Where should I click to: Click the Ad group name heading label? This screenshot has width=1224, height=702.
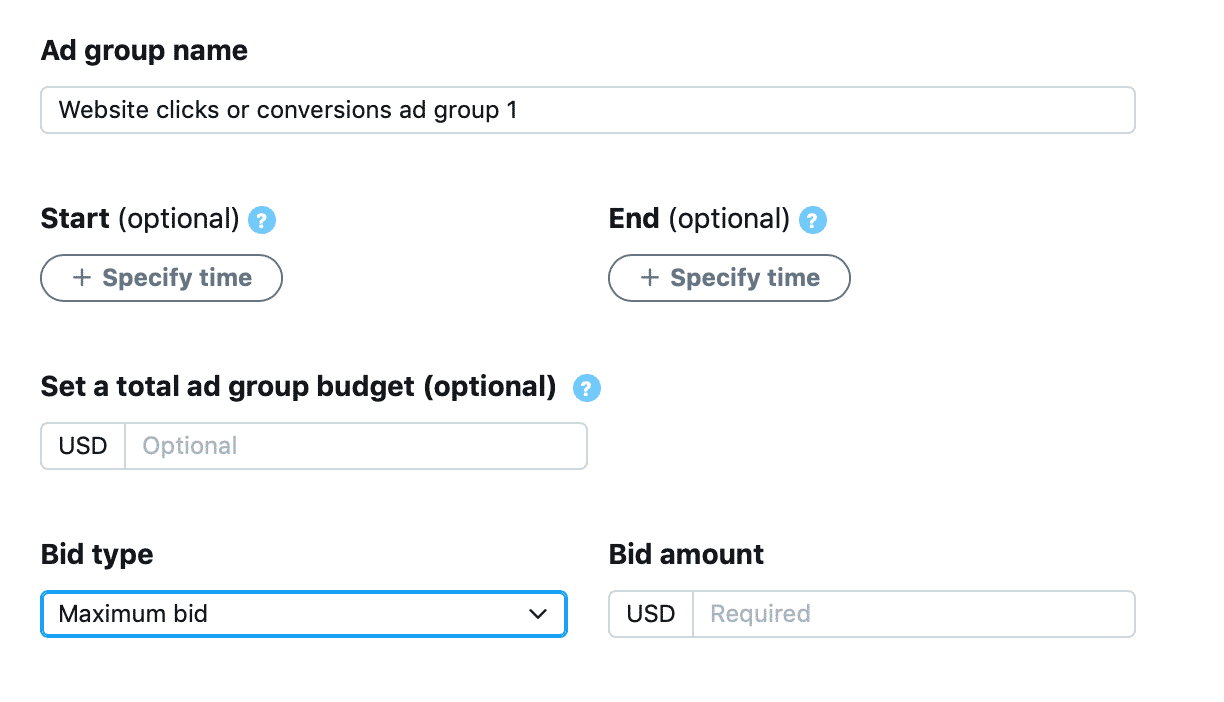click(144, 51)
